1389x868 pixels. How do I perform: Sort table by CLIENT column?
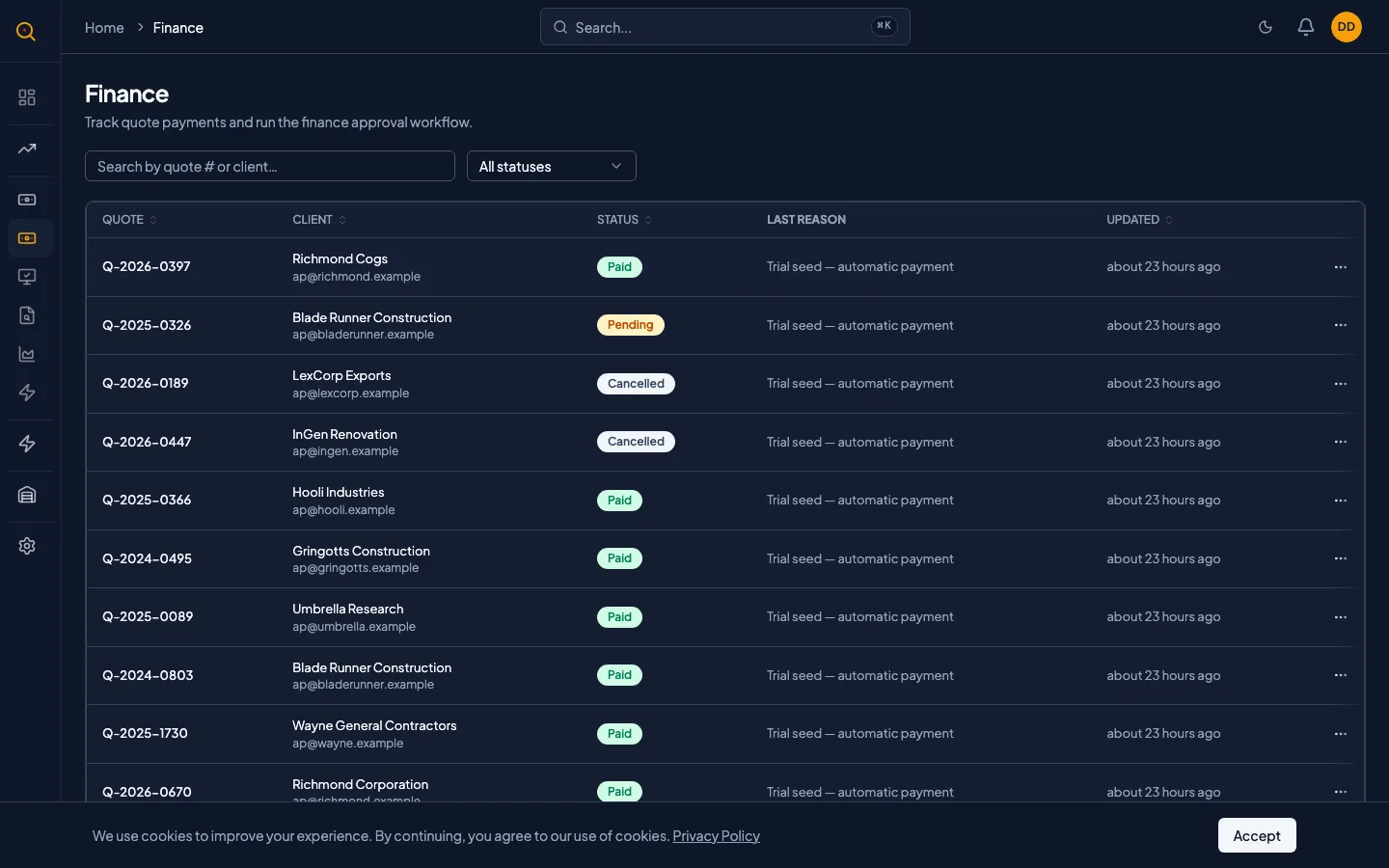[x=319, y=220]
